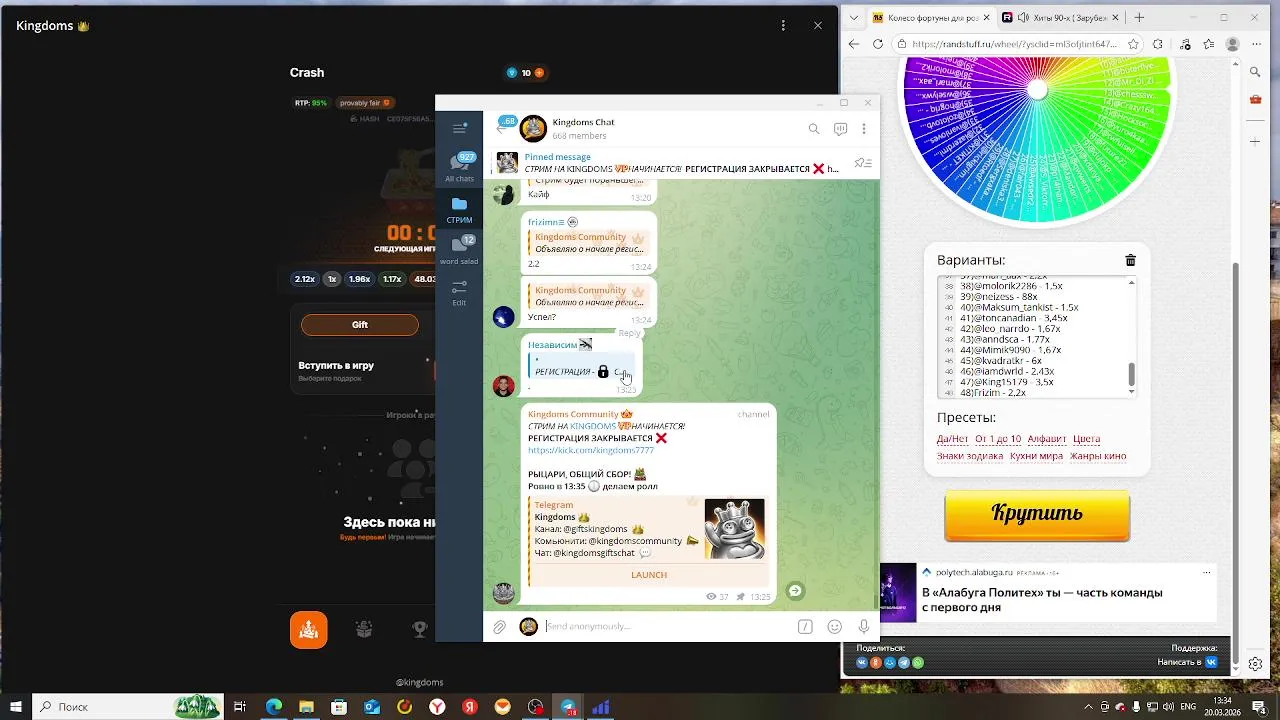Open browser sidebar search icon
The image size is (1280, 720).
(1256, 72)
